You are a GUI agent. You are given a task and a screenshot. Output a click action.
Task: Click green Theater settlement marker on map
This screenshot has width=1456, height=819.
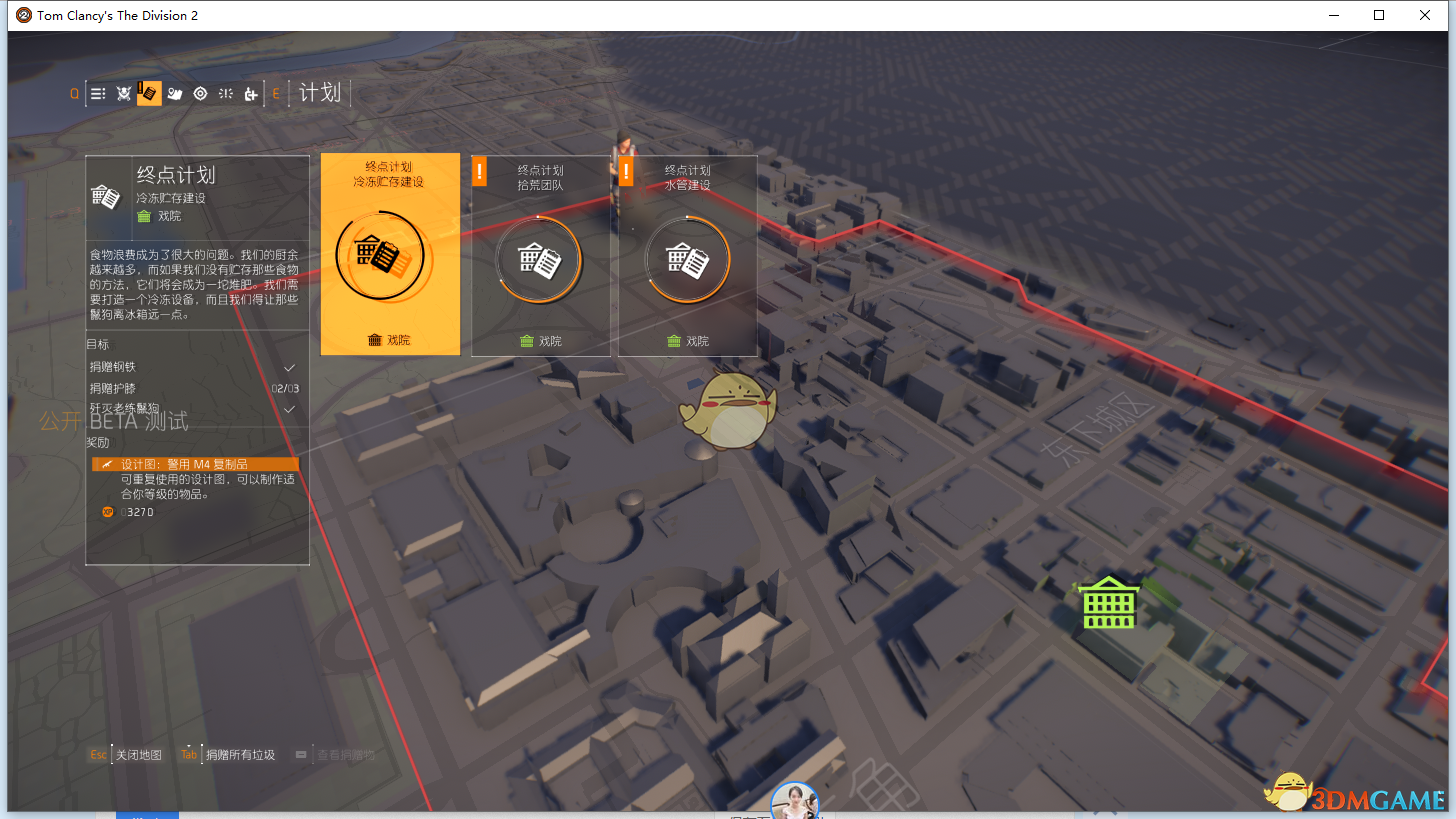[x=1109, y=602]
